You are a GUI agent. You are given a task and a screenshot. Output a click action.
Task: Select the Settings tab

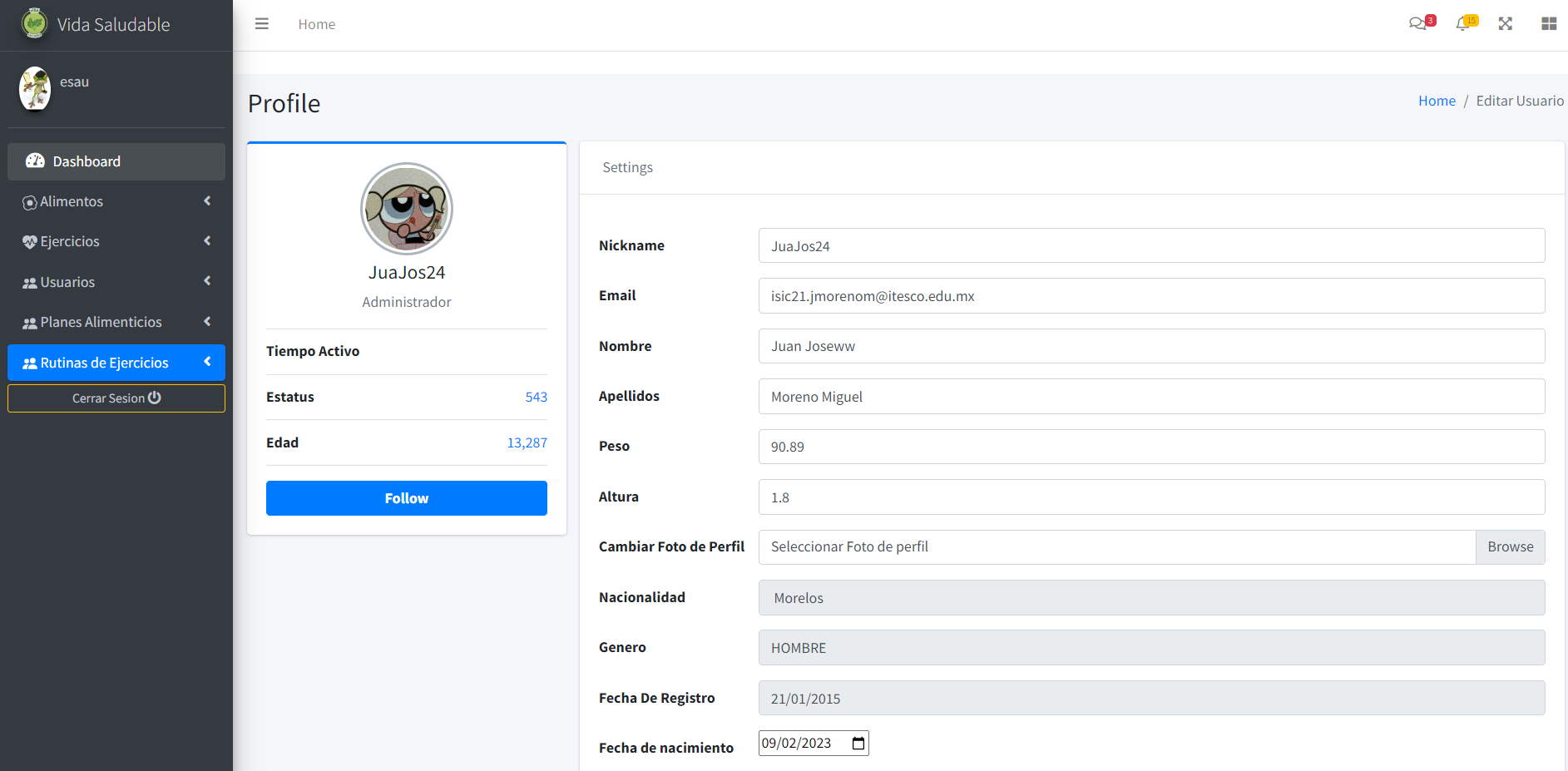(627, 167)
